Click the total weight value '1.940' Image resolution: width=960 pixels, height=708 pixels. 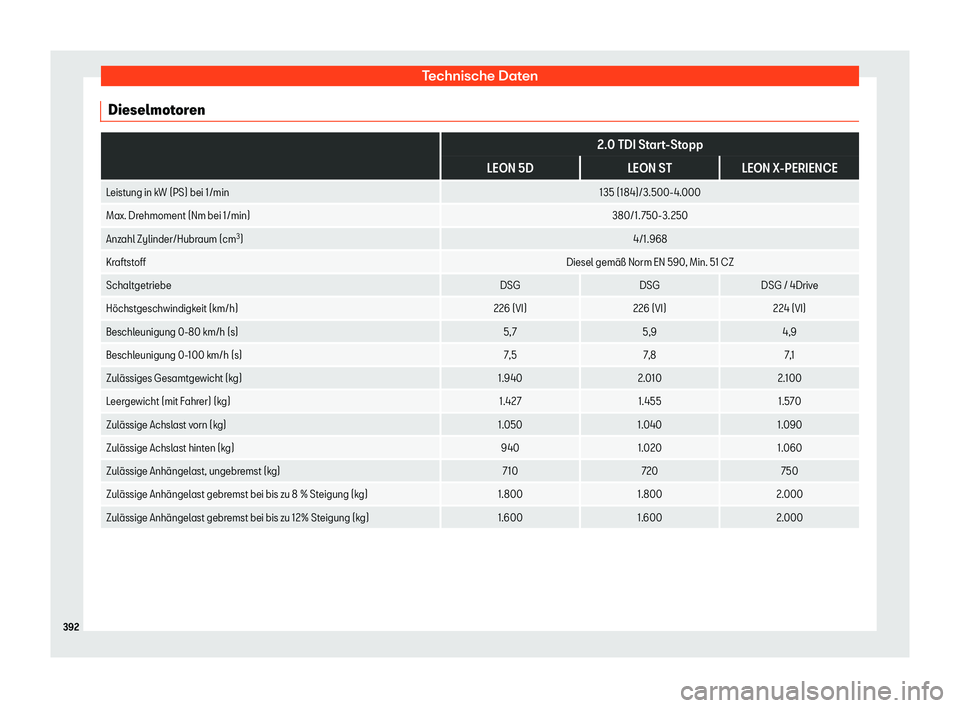[x=510, y=378]
